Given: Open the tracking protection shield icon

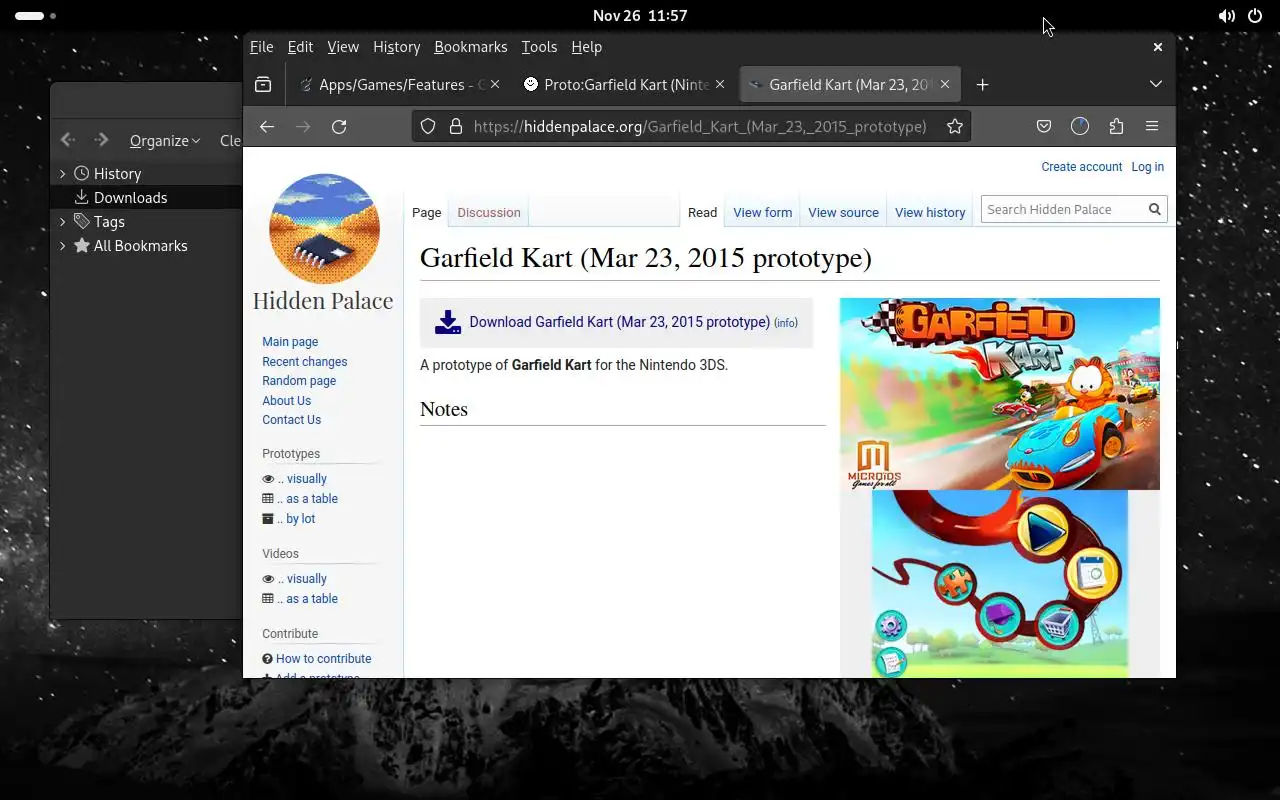Looking at the screenshot, I should (428, 127).
